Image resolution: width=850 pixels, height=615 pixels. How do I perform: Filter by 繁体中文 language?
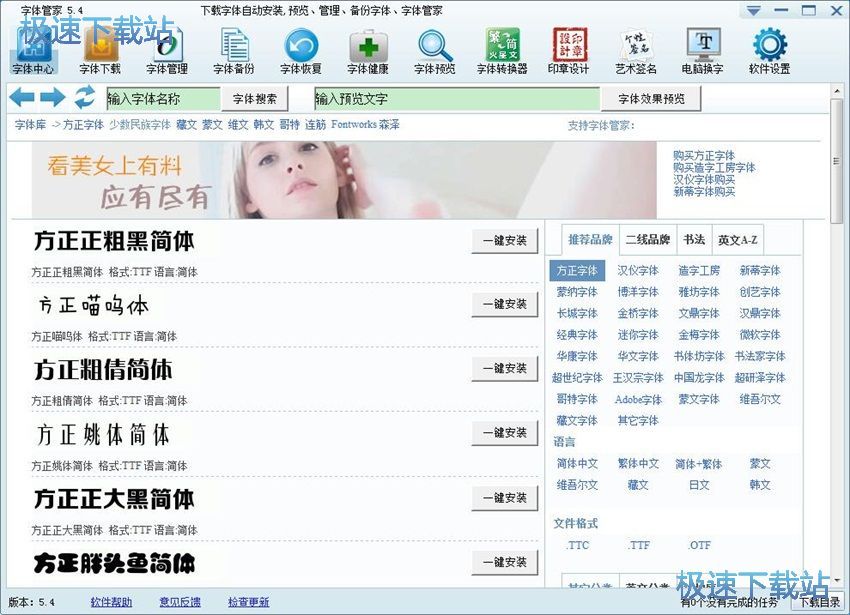click(x=638, y=464)
